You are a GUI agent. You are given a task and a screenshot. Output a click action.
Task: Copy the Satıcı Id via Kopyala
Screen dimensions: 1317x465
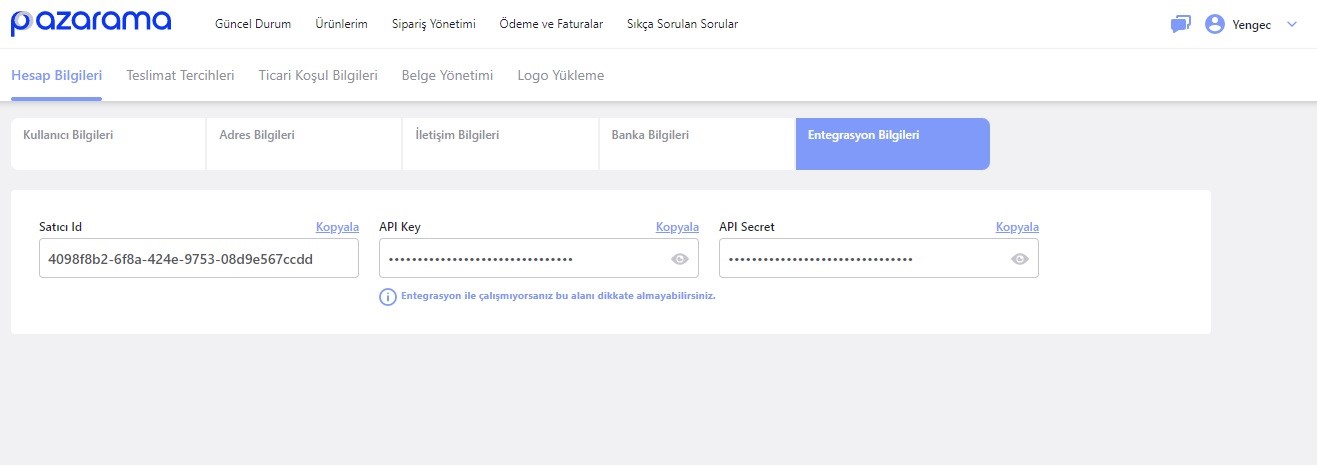pos(337,227)
